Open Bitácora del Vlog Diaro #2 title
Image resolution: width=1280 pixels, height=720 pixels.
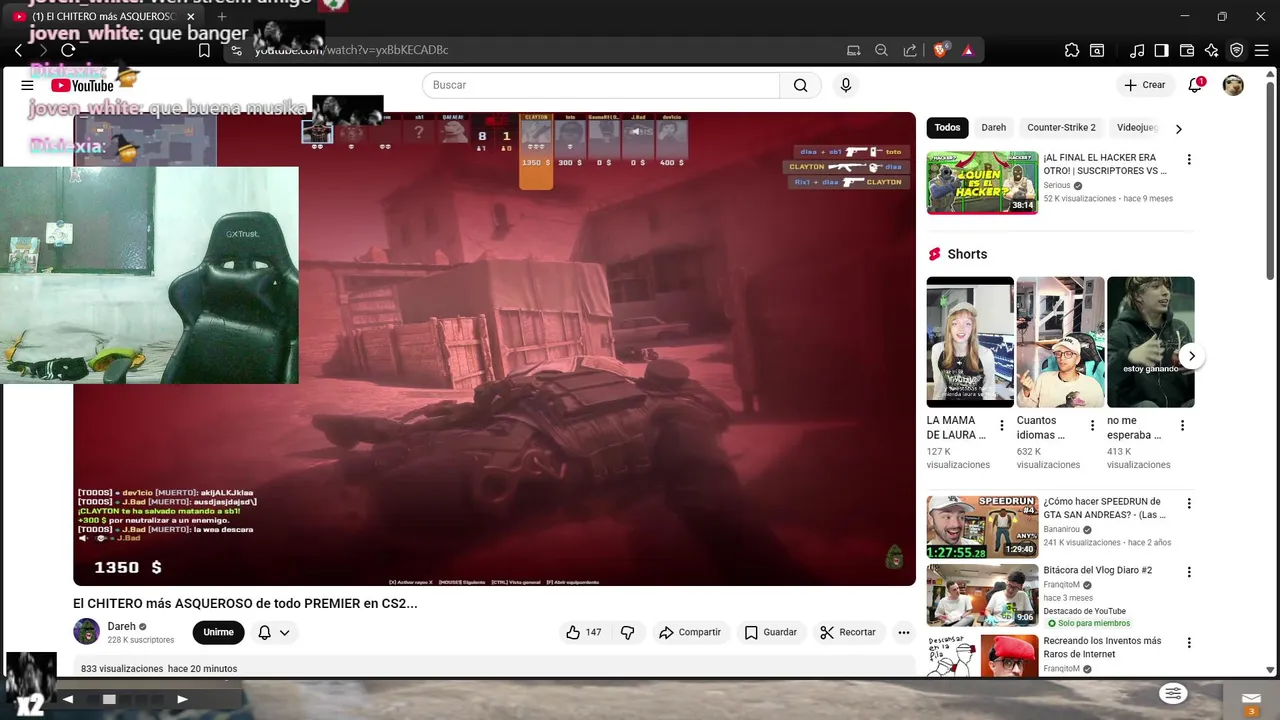click(x=1097, y=570)
